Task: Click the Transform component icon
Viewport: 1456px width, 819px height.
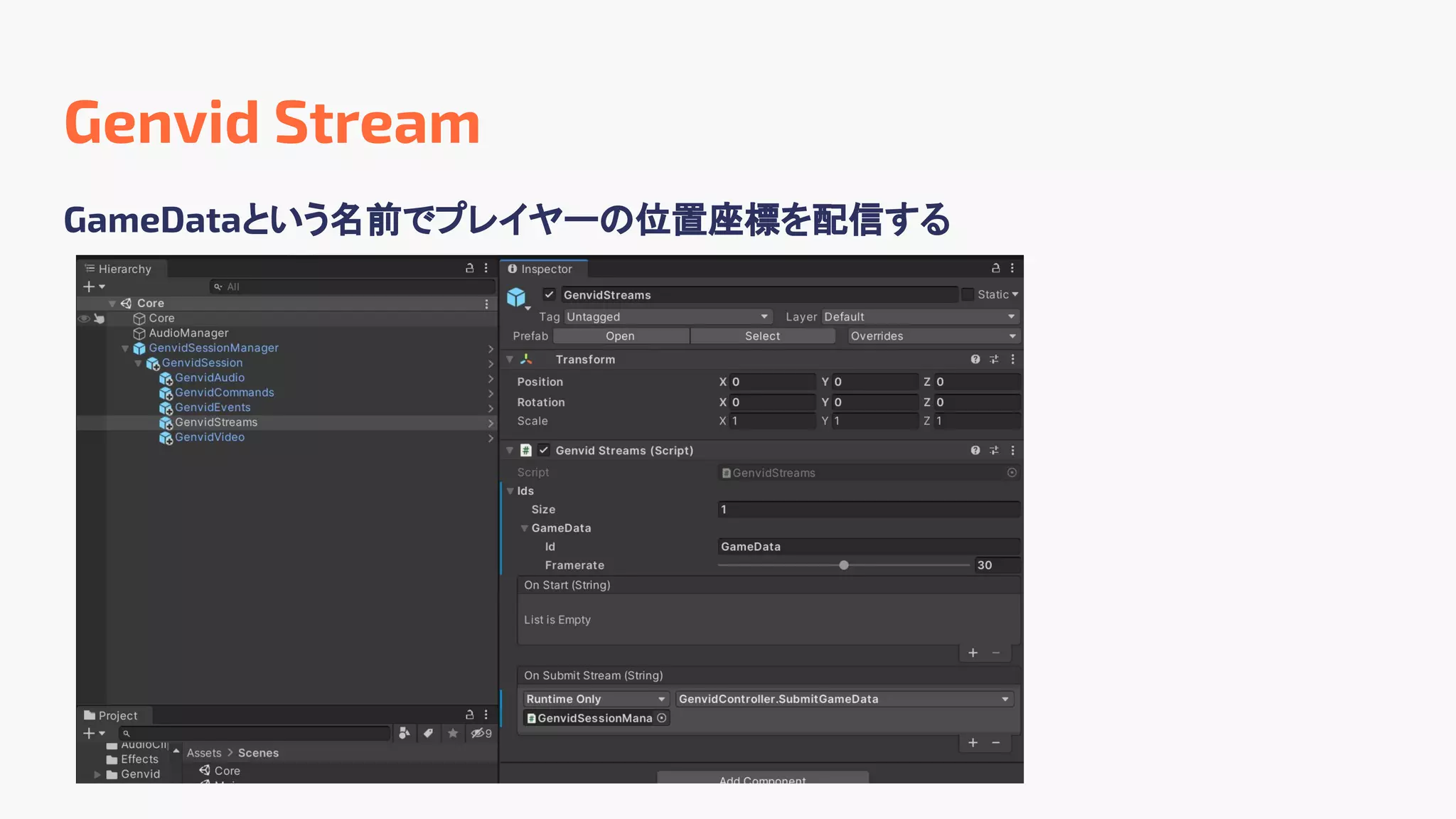Action: pyautogui.click(x=526, y=360)
